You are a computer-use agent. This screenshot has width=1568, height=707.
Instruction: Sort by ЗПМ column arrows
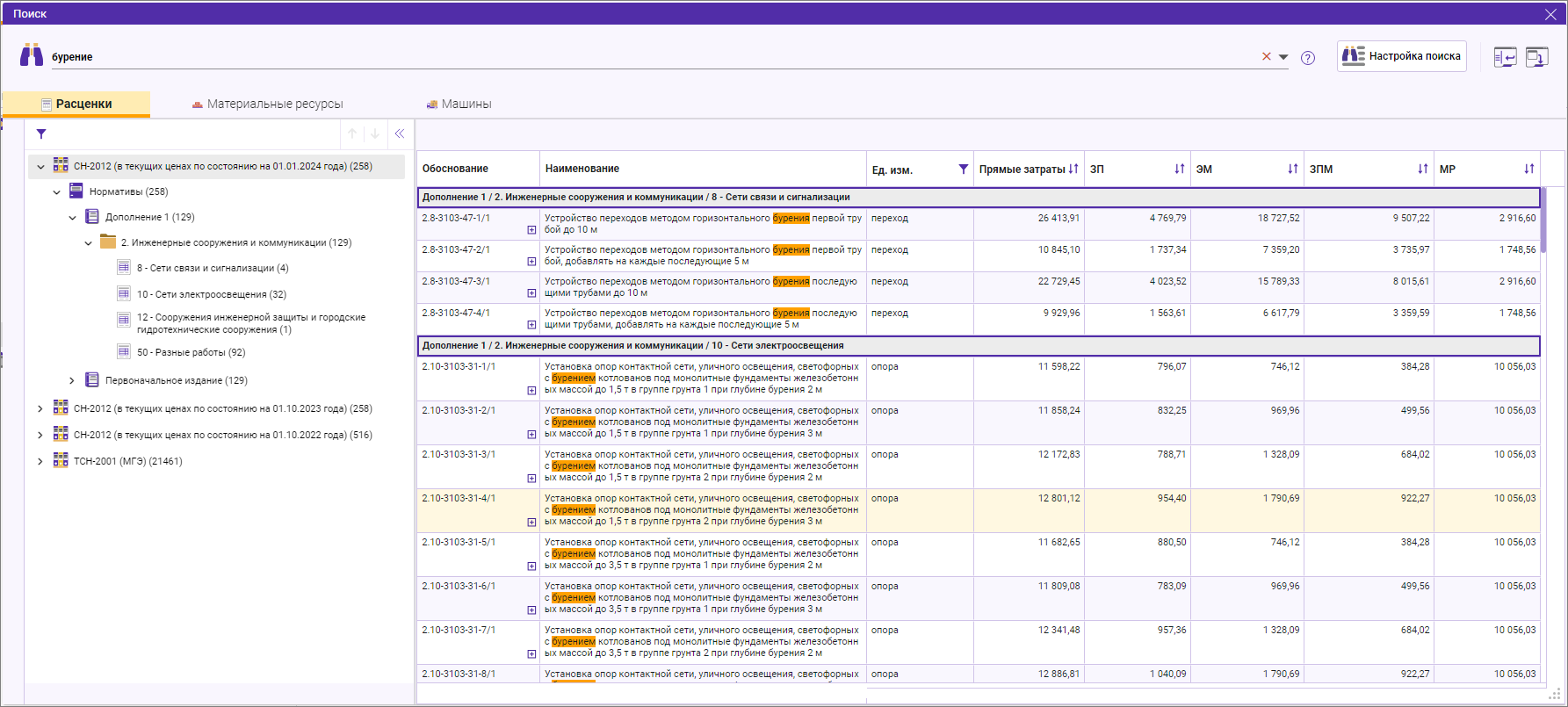pyautogui.click(x=1423, y=169)
